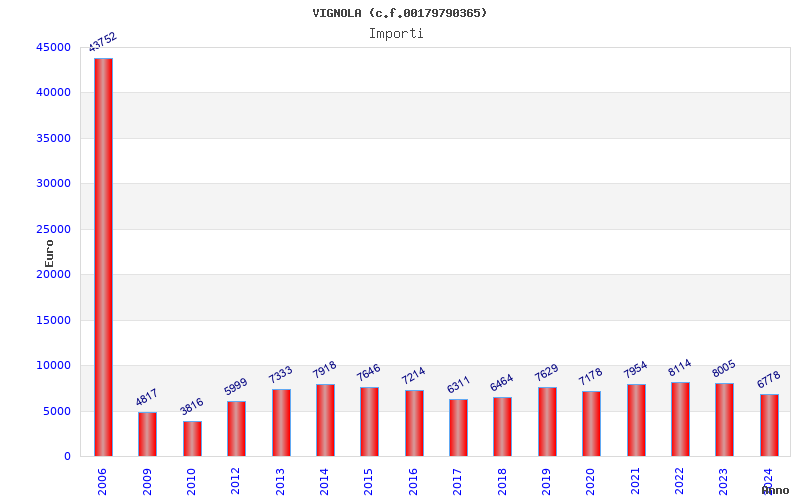Click the x-axis year label 2009
Screen dimensions: 800x500
click(147, 482)
